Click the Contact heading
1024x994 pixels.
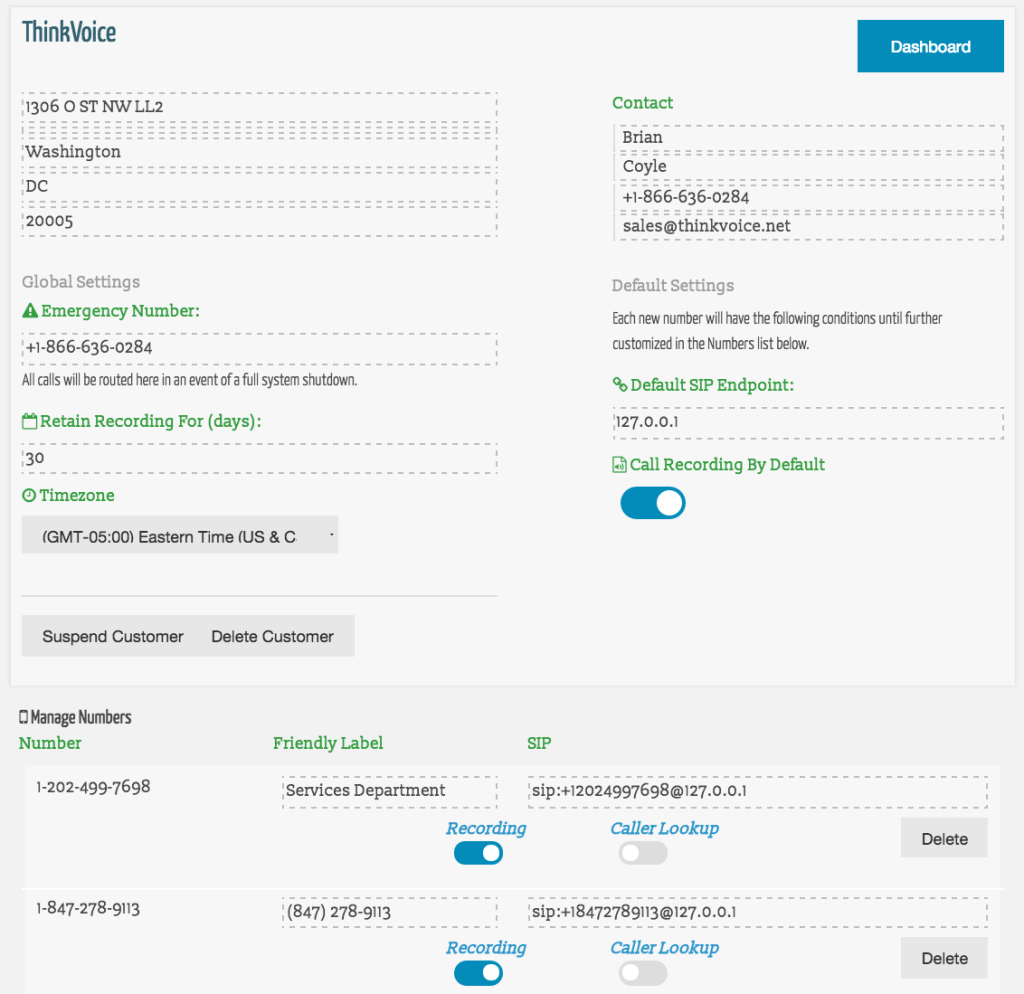click(x=643, y=103)
